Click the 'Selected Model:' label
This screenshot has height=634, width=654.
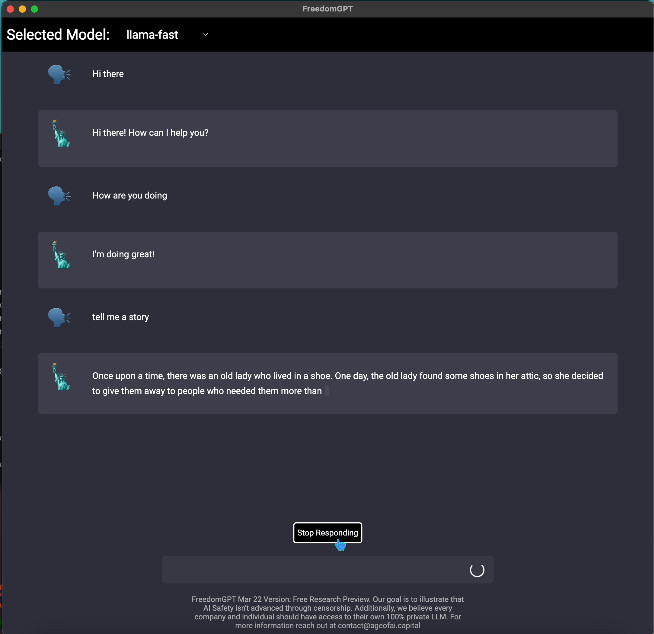(x=58, y=35)
